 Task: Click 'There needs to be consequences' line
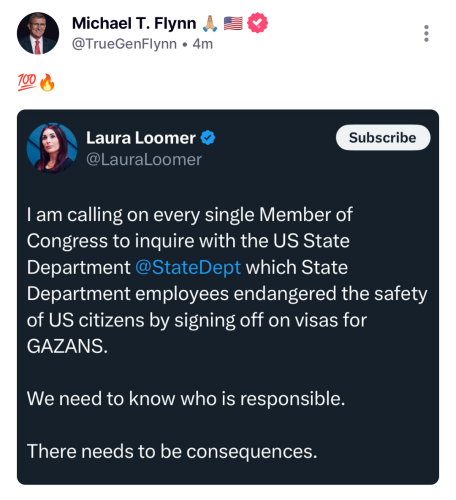click(x=172, y=451)
